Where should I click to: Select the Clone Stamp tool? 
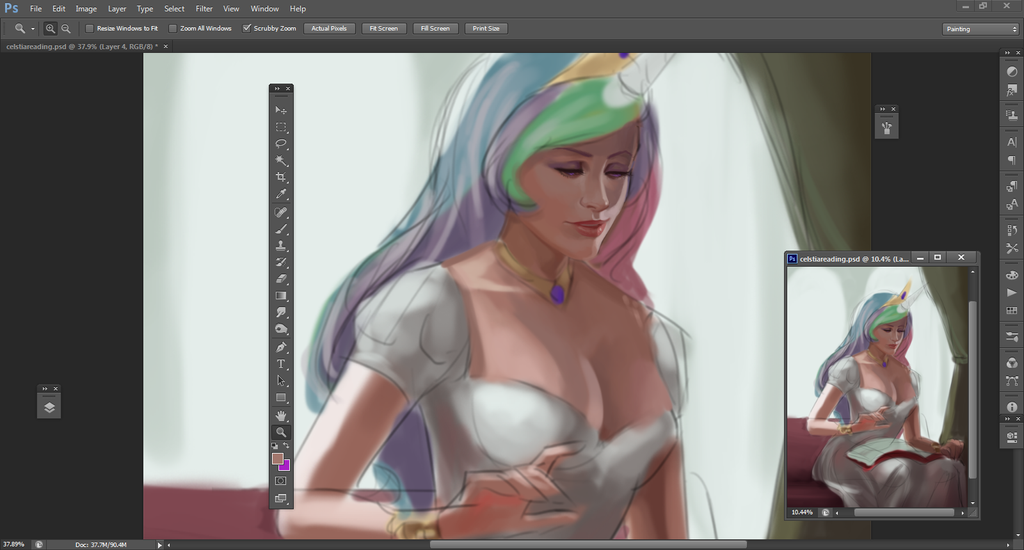click(281, 246)
